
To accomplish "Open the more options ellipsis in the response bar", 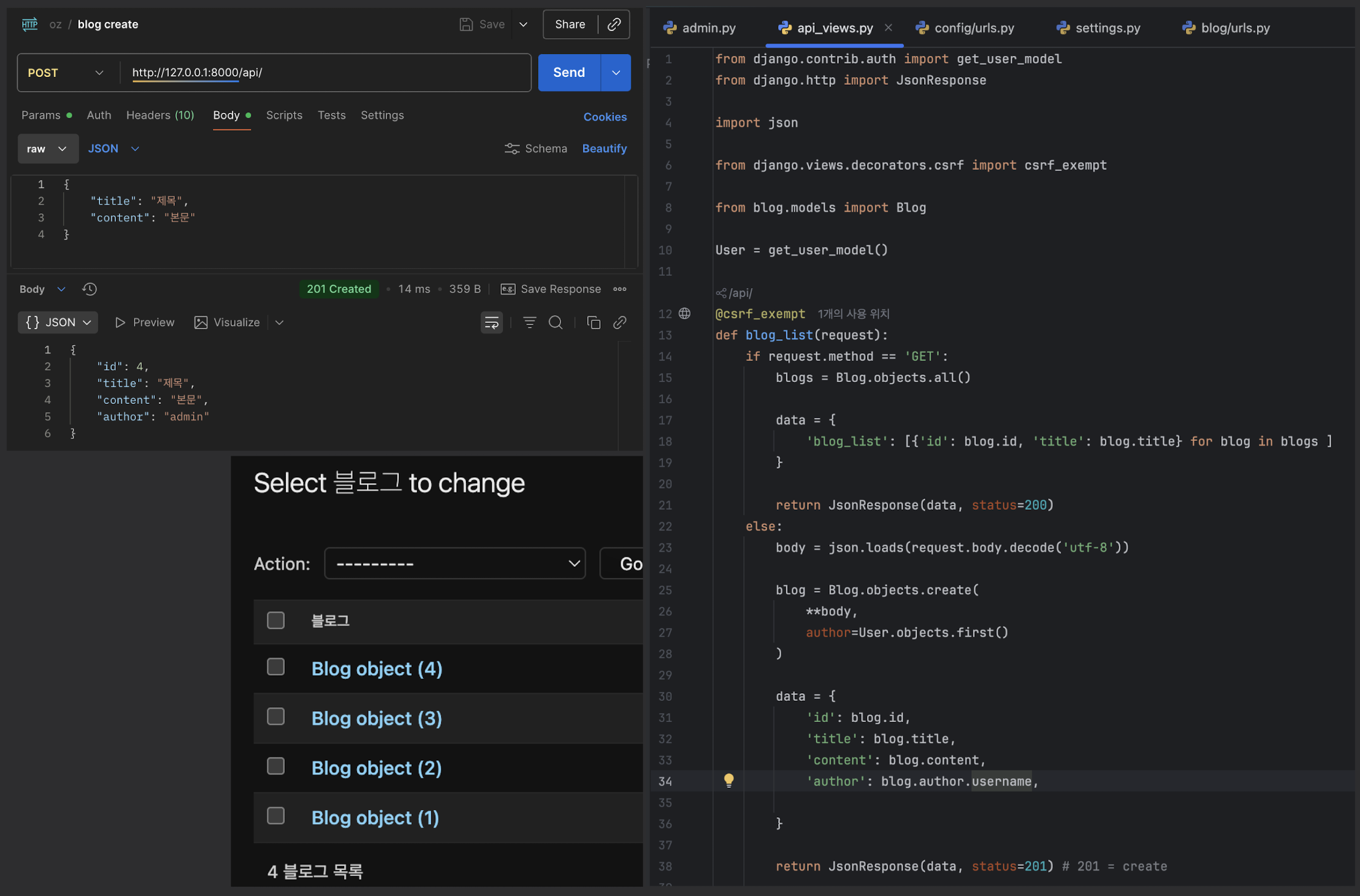I will (x=619, y=289).
